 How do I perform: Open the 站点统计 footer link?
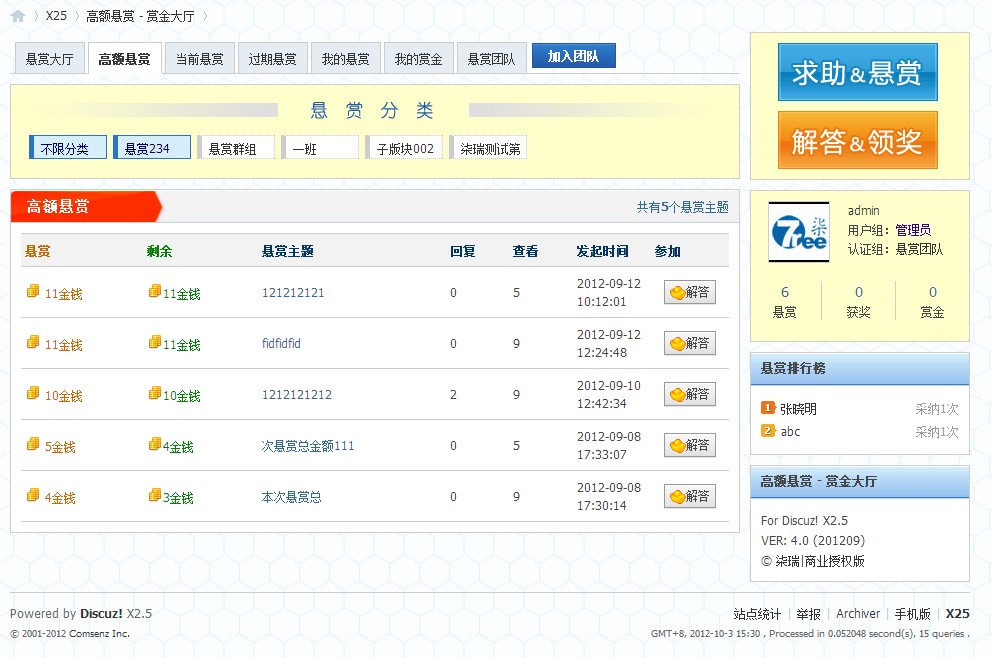pos(757,614)
